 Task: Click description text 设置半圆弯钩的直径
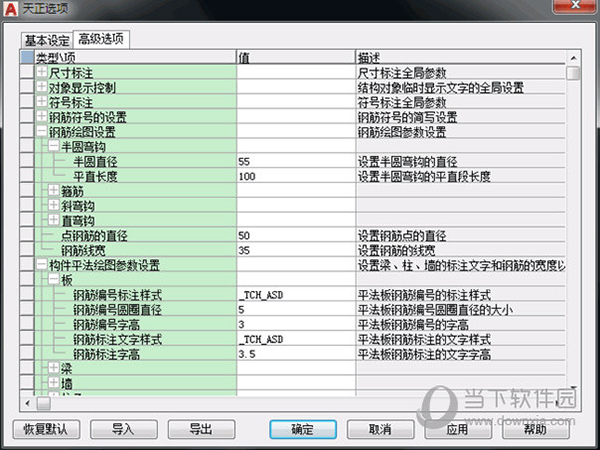407,162
